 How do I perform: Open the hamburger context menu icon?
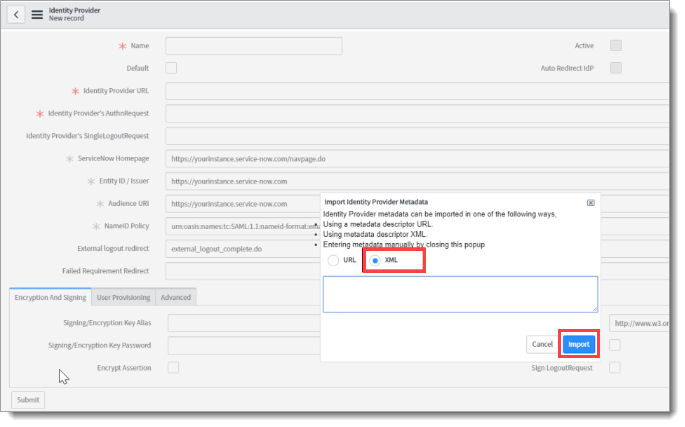[x=37, y=15]
